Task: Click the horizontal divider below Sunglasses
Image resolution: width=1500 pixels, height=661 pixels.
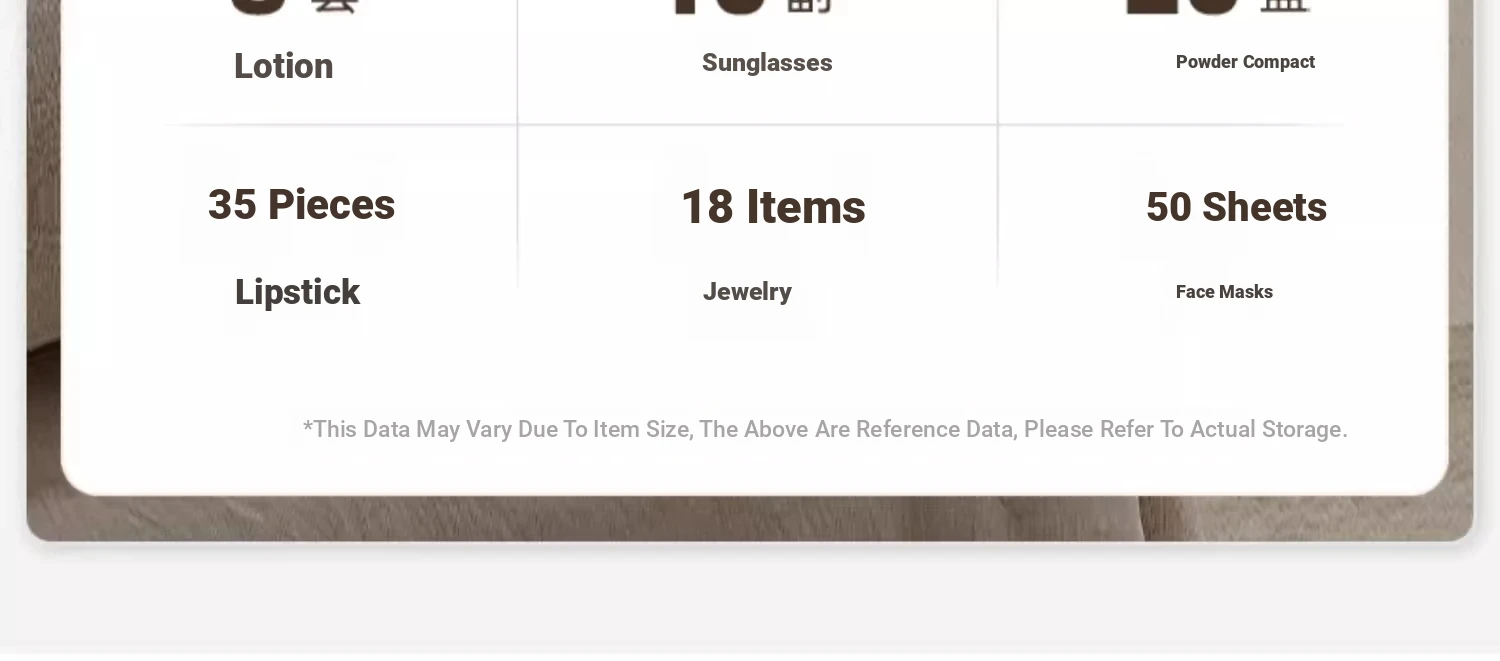Action: [x=757, y=125]
